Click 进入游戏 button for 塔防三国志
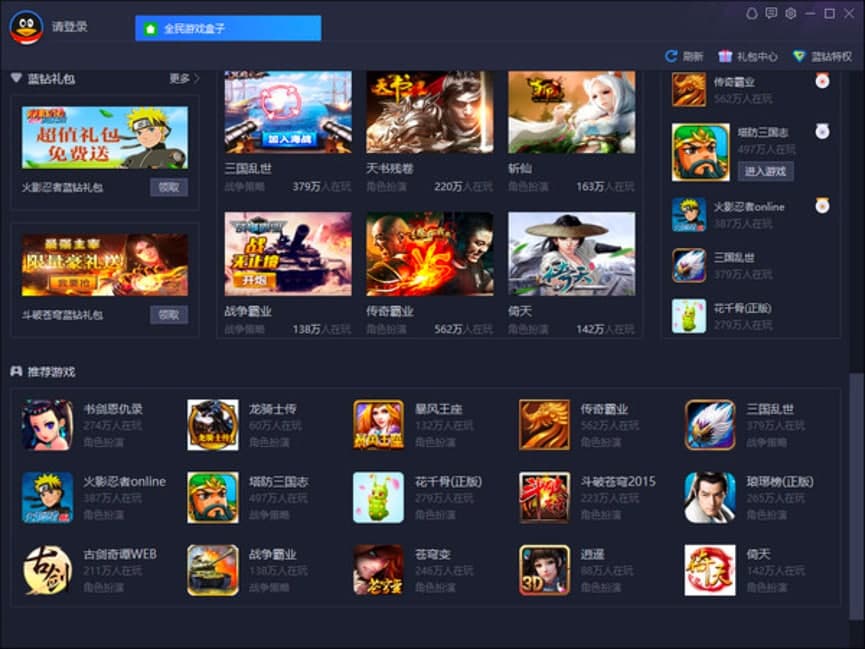The height and width of the screenshot is (649, 865). tap(766, 171)
